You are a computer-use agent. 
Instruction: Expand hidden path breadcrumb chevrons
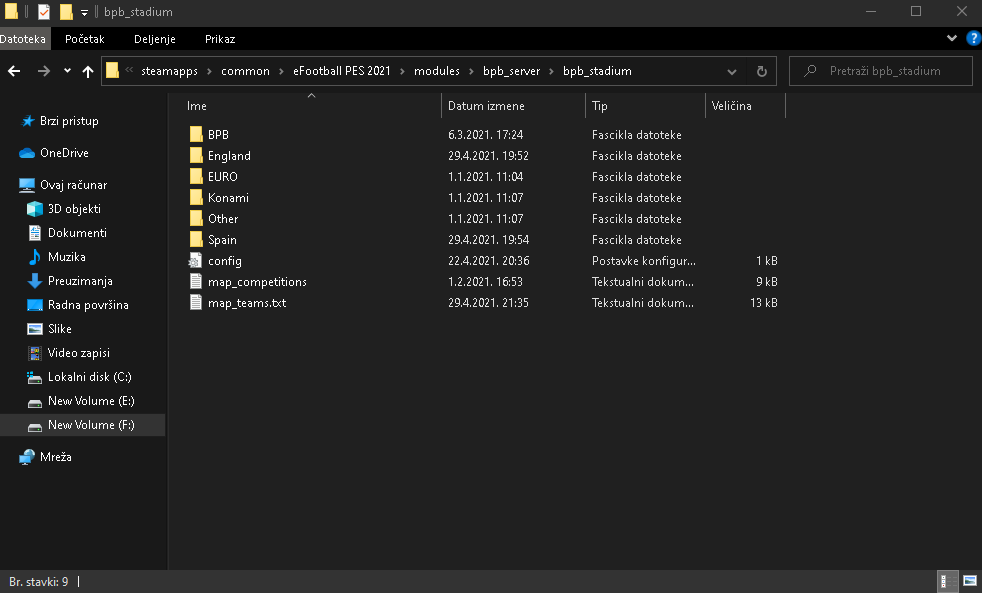pyautogui.click(x=129, y=70)
